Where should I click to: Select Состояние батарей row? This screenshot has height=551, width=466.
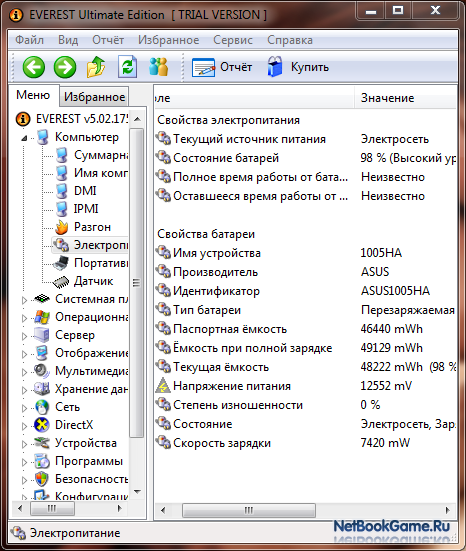305,158
